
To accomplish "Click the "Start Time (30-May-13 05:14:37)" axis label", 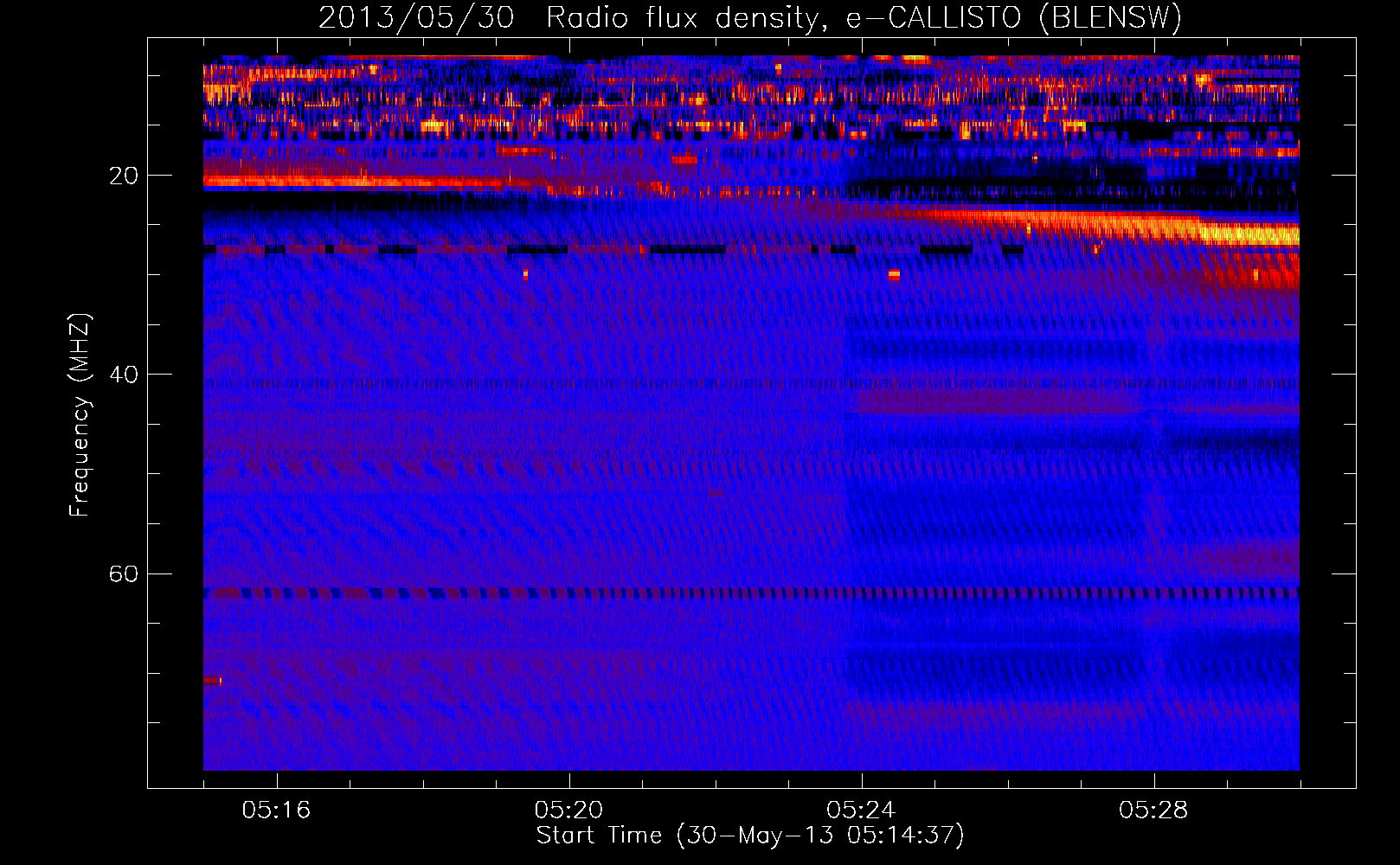I will 750,836.
